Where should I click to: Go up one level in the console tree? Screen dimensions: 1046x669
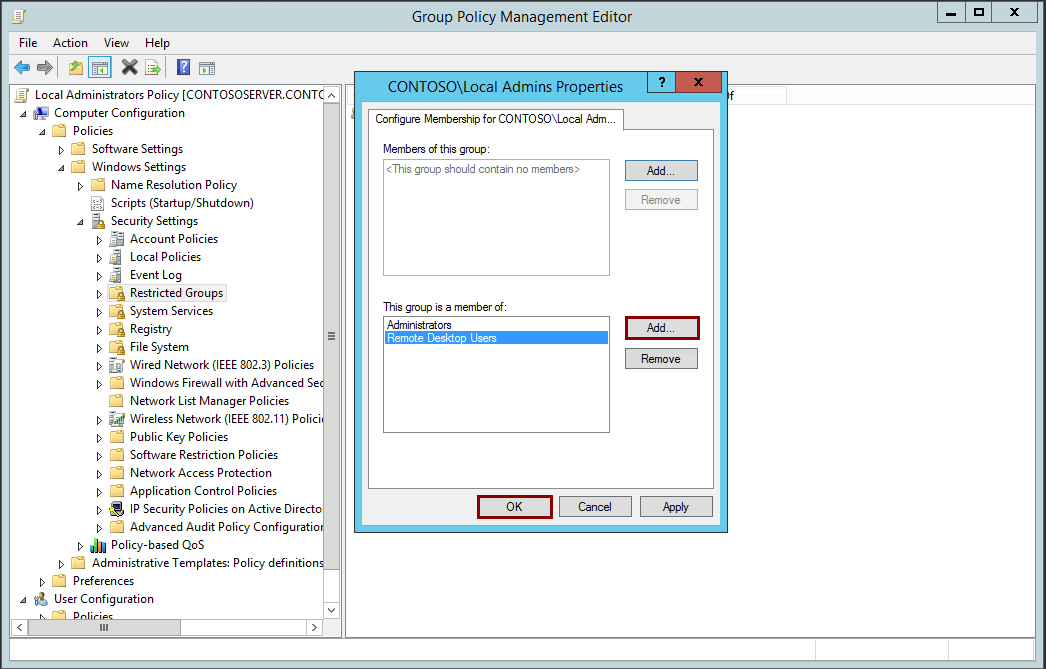[x=74, y=67]
